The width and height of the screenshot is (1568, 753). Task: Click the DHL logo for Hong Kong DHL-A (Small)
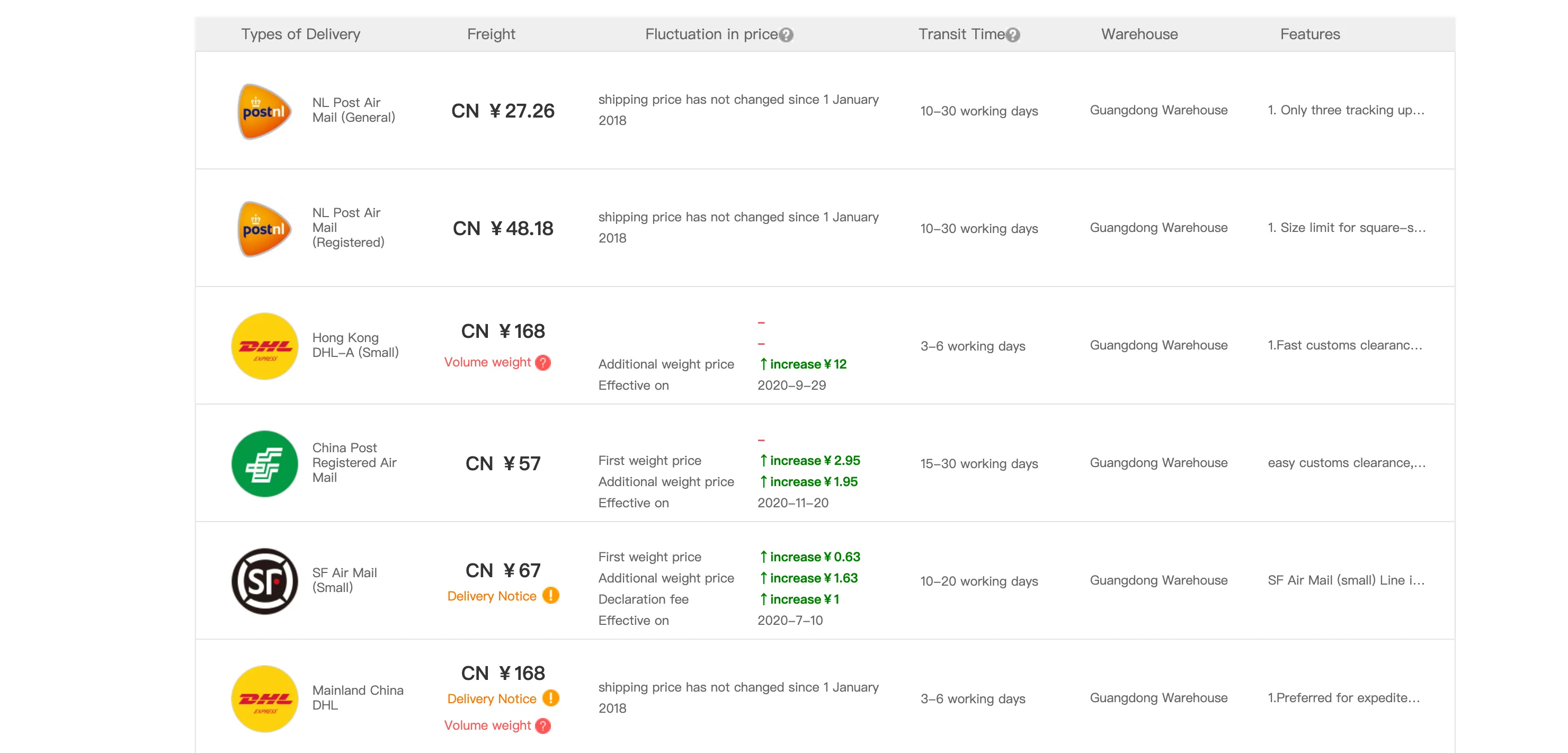tap(265, 346)
